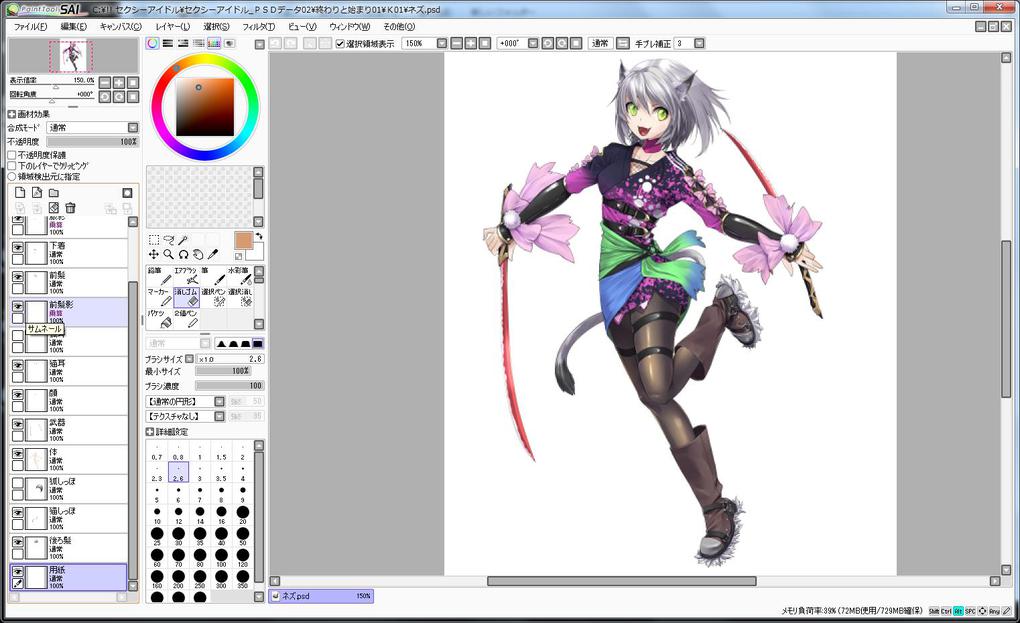The height and width of the screenshot is (623, 1020).
Task: Open the レイヤー(L) menu
Action: tap(173, 27)
